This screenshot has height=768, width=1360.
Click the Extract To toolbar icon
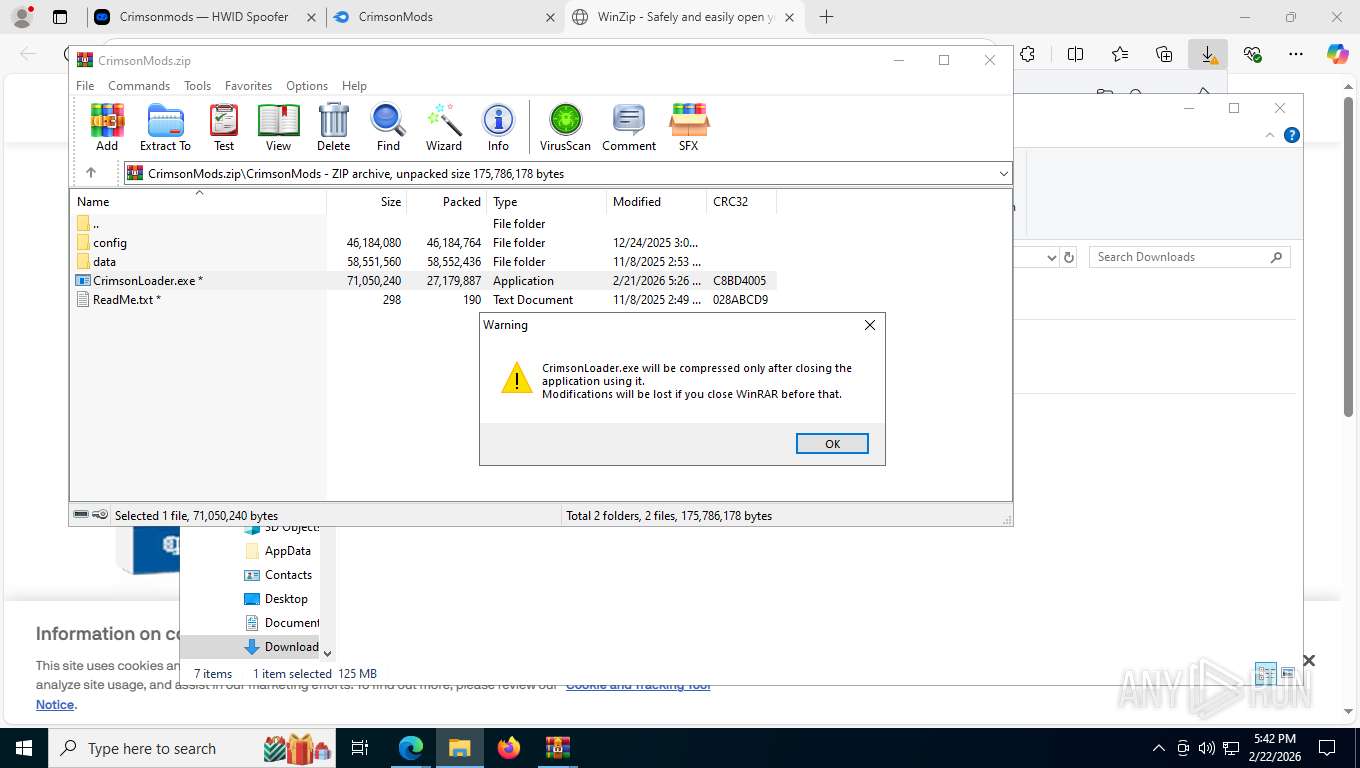165,127
